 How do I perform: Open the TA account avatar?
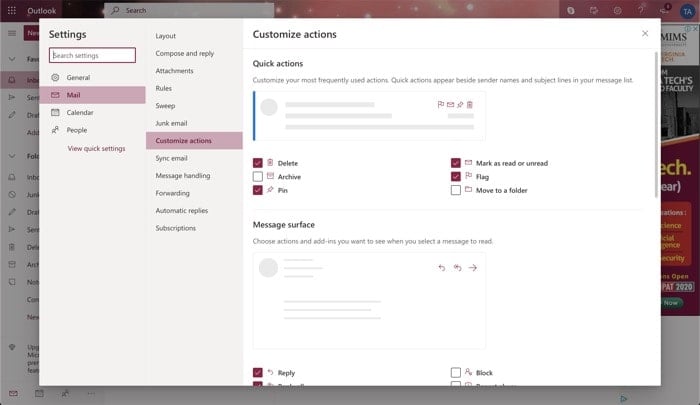point(687,11)
